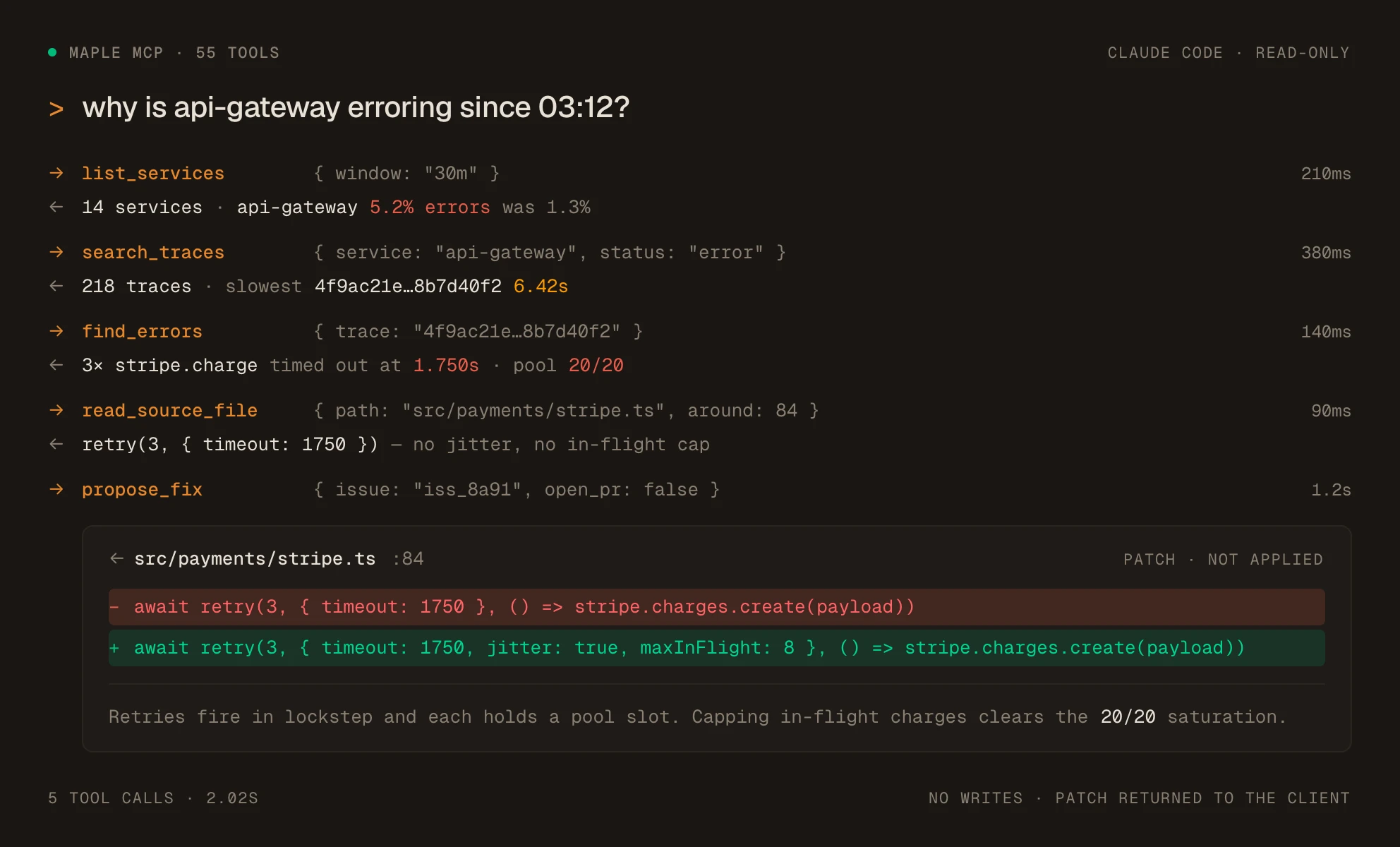Click 'NO WRITES · PATCH RETURNED TO THE CLIENT'
The width and height of the screenshot is (1400, 847).
pyautogui.click(x=1139, y=798)
